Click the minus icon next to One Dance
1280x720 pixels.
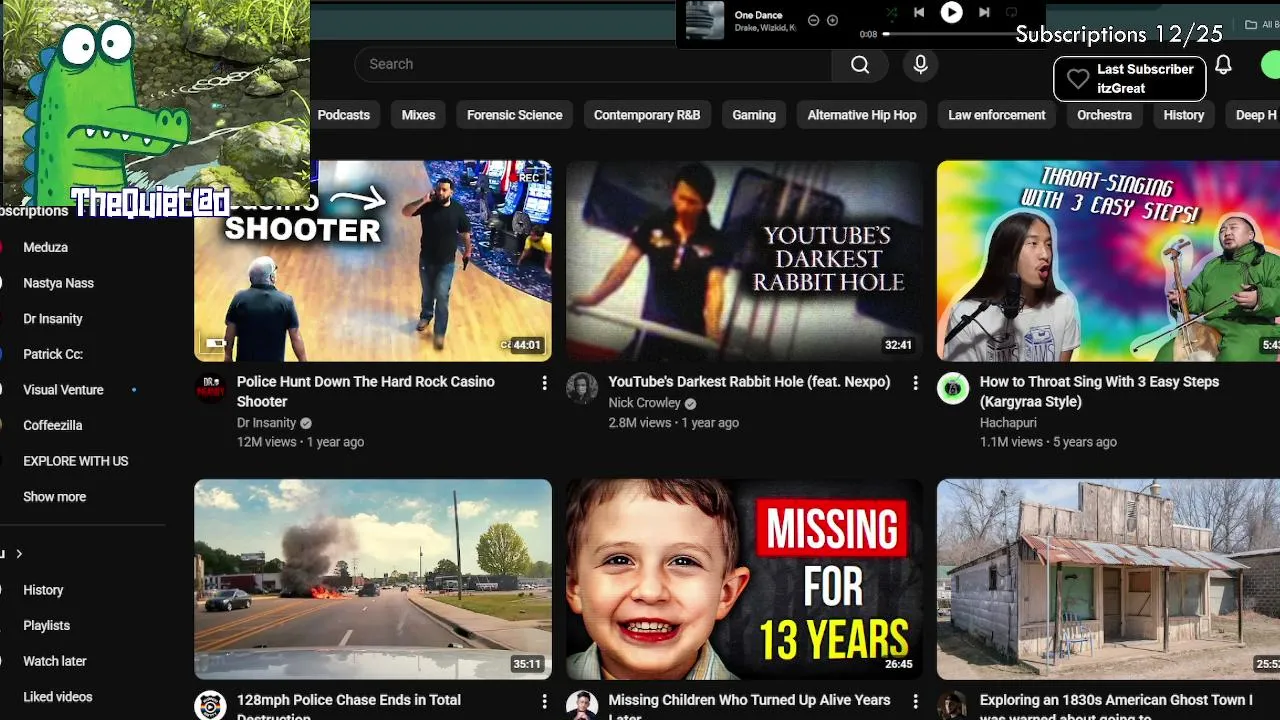813,20
